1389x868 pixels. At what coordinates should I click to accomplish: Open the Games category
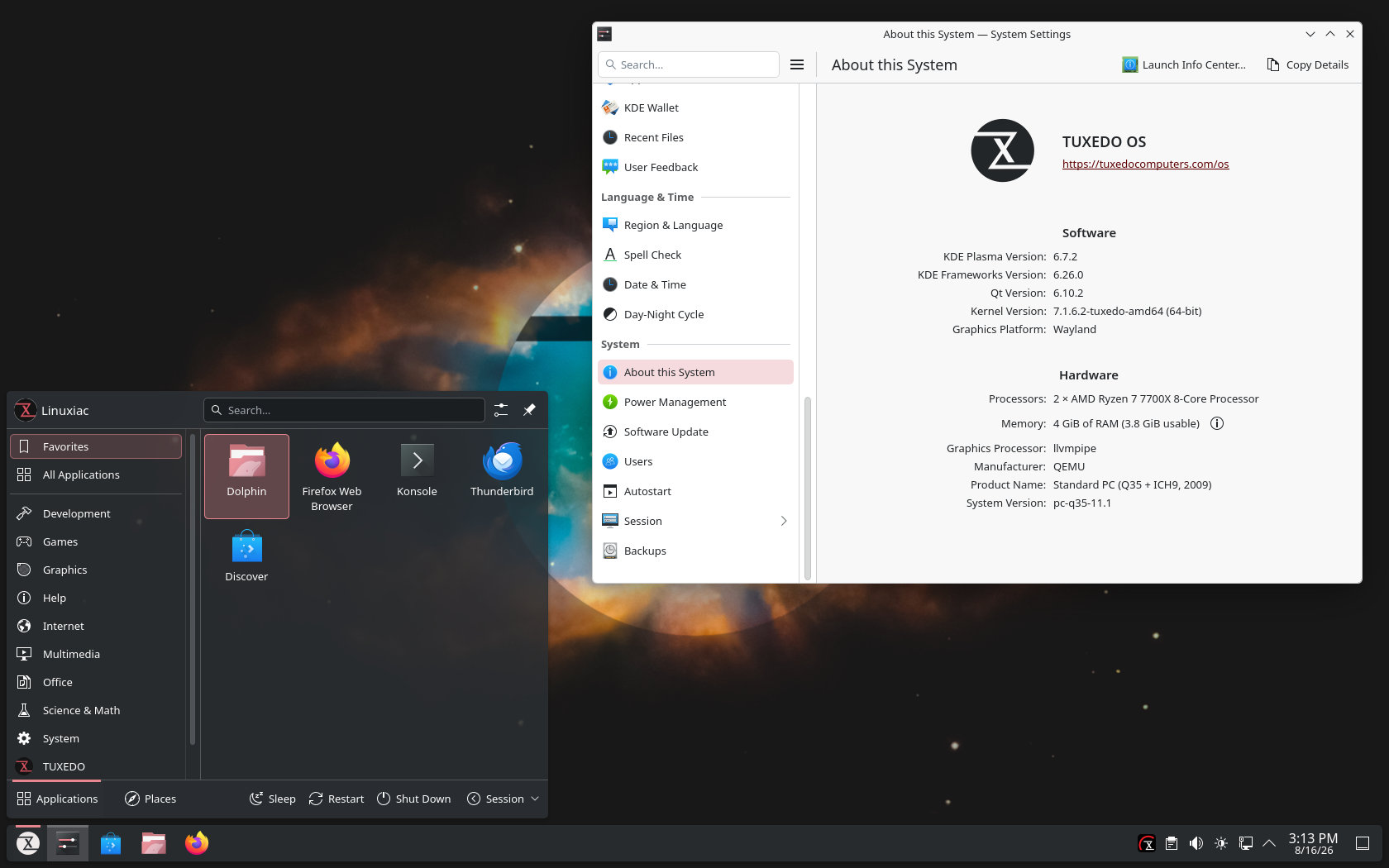click(x=96, y=541)
